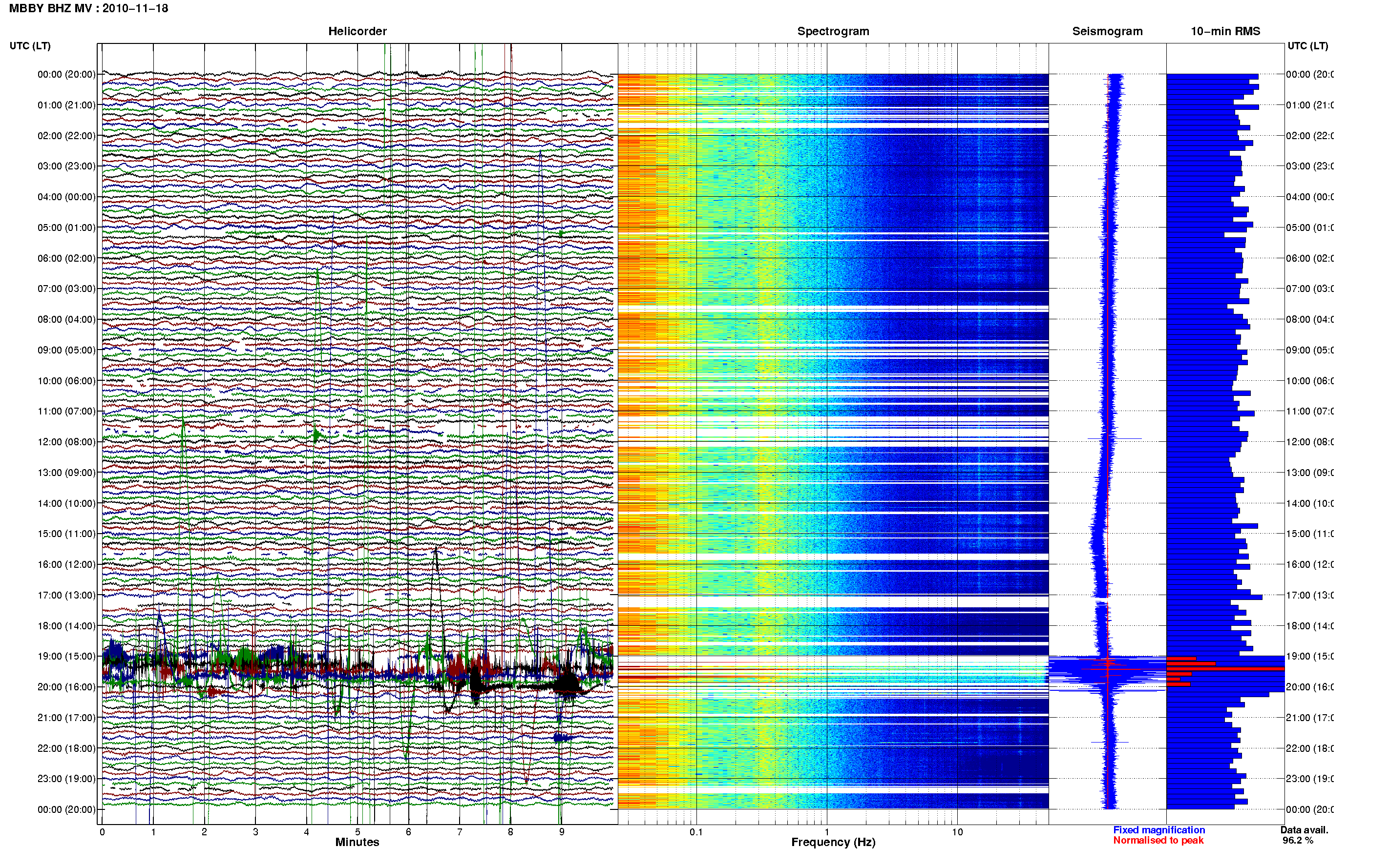Image resolution: width=1389 pixels, height=868 pixels.
Task: Click the '0.1' frequency tick label
Action: point(696,832)
